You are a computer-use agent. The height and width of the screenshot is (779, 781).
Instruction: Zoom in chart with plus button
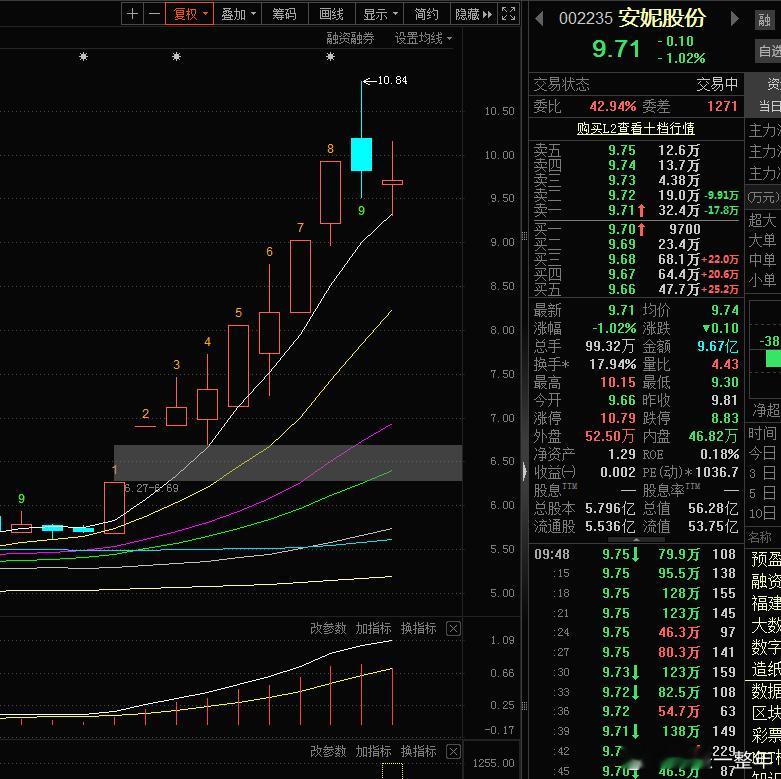(132, 14)
